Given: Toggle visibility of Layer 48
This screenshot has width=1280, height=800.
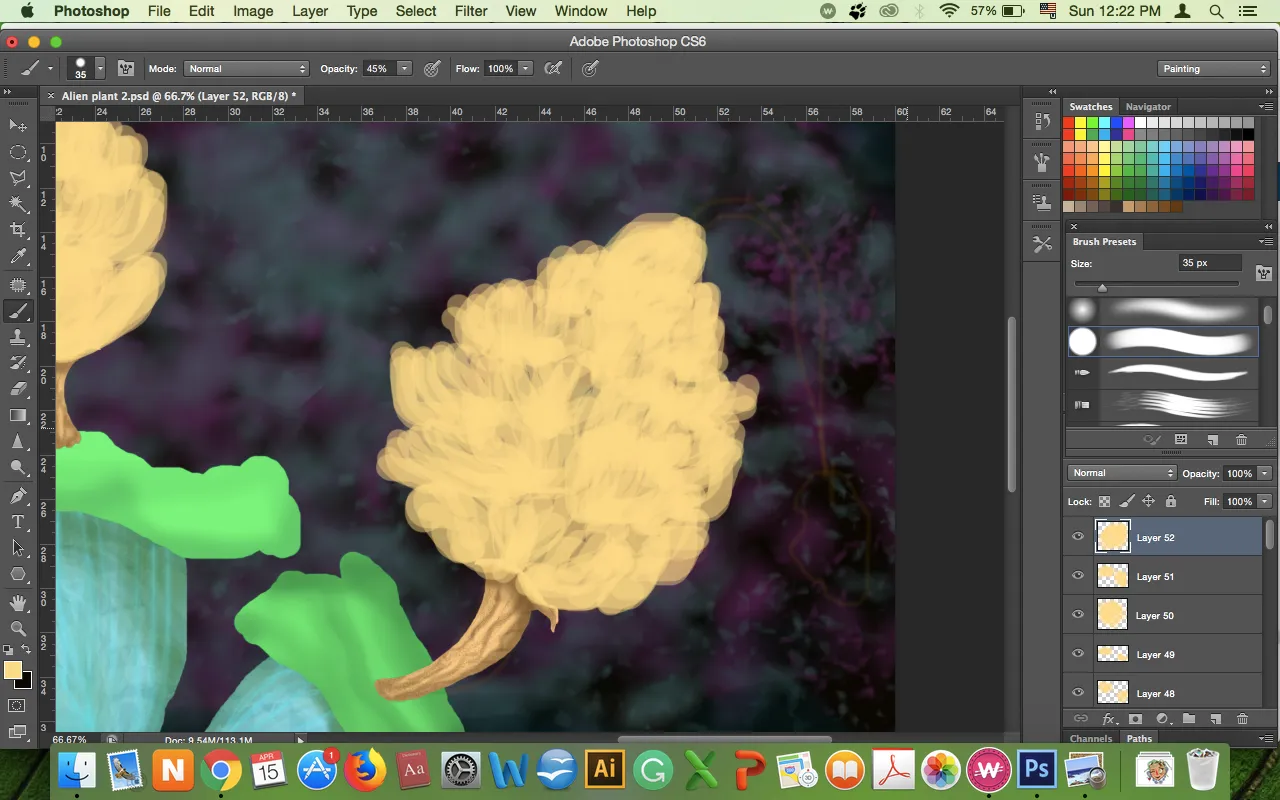Looking at the screenshot, I should (x=1078, y=693).
